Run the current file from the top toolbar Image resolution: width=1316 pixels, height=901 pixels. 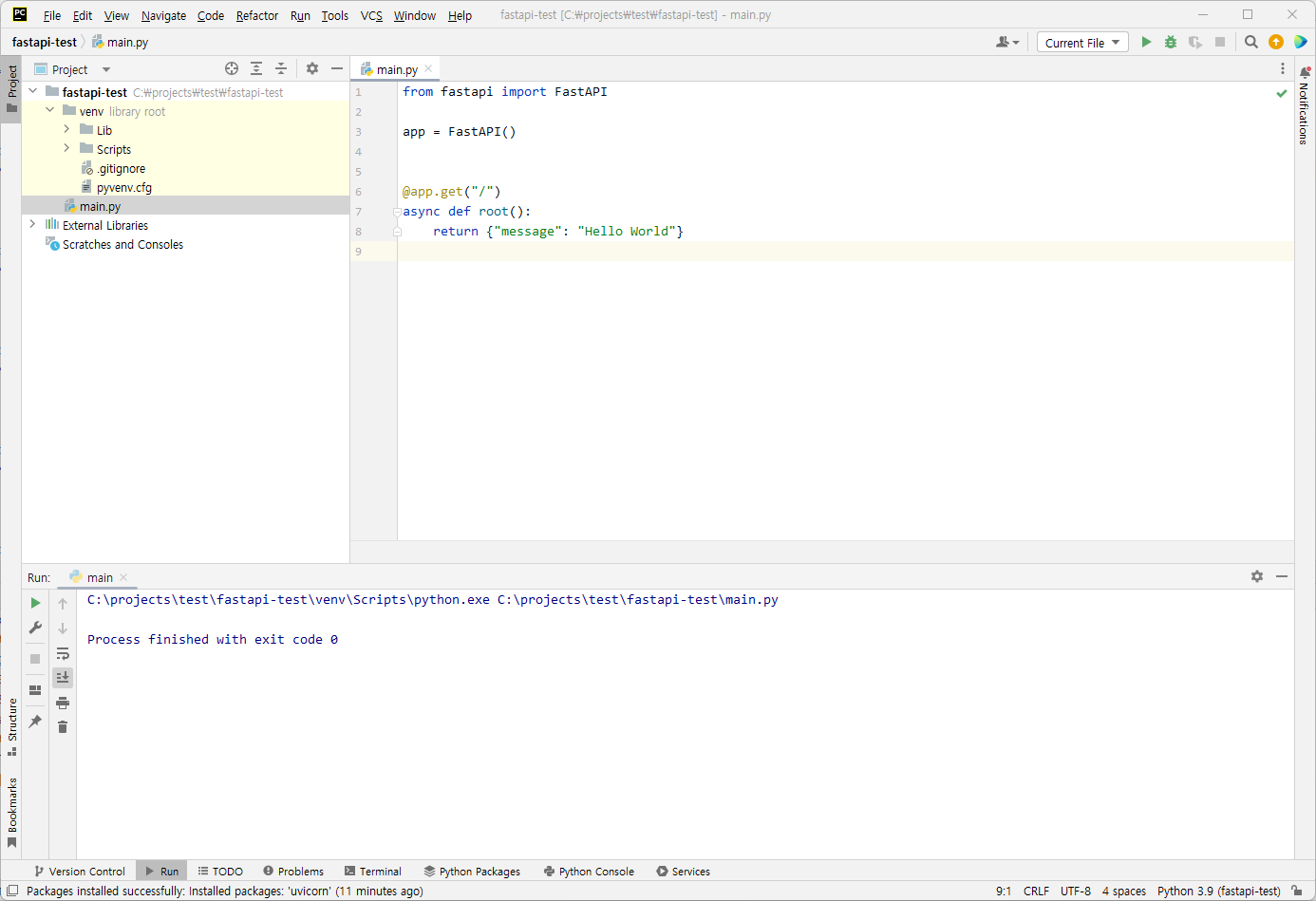1146,42
